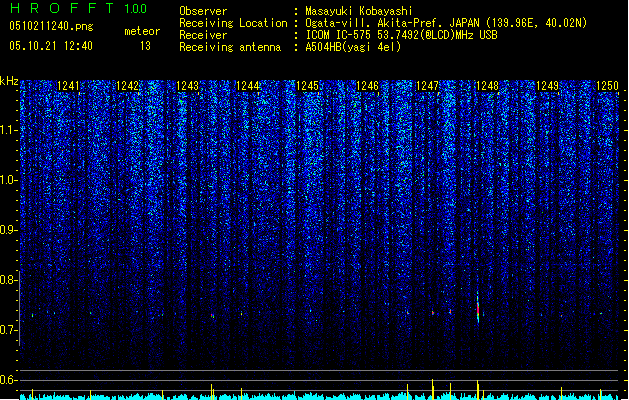Viewport: 629px width, 400px height.
Task: Click the date stamp 05.10.21 12:40
Action: [51, 46]
